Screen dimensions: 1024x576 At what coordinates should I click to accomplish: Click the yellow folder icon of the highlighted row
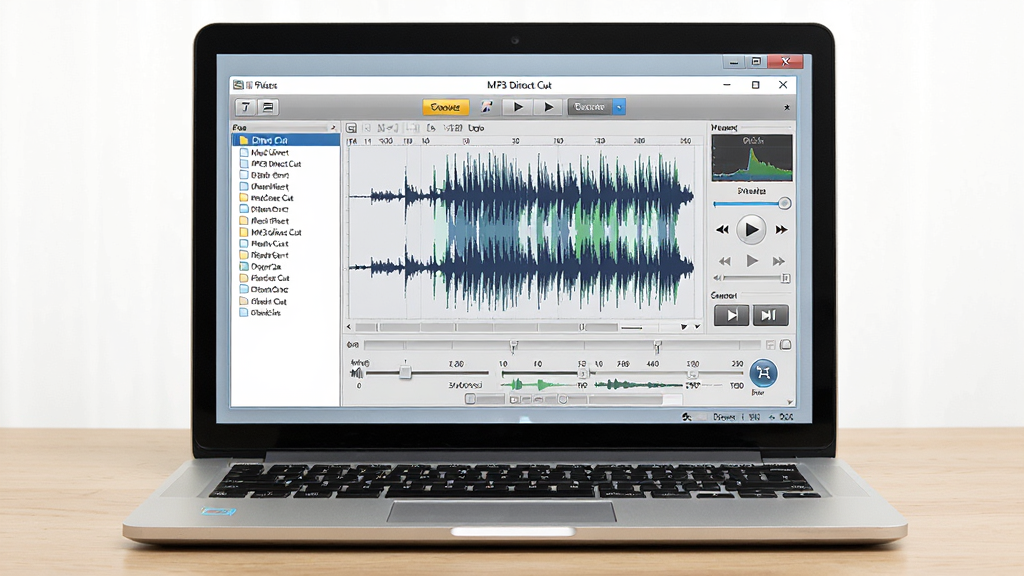pos(244,140)
